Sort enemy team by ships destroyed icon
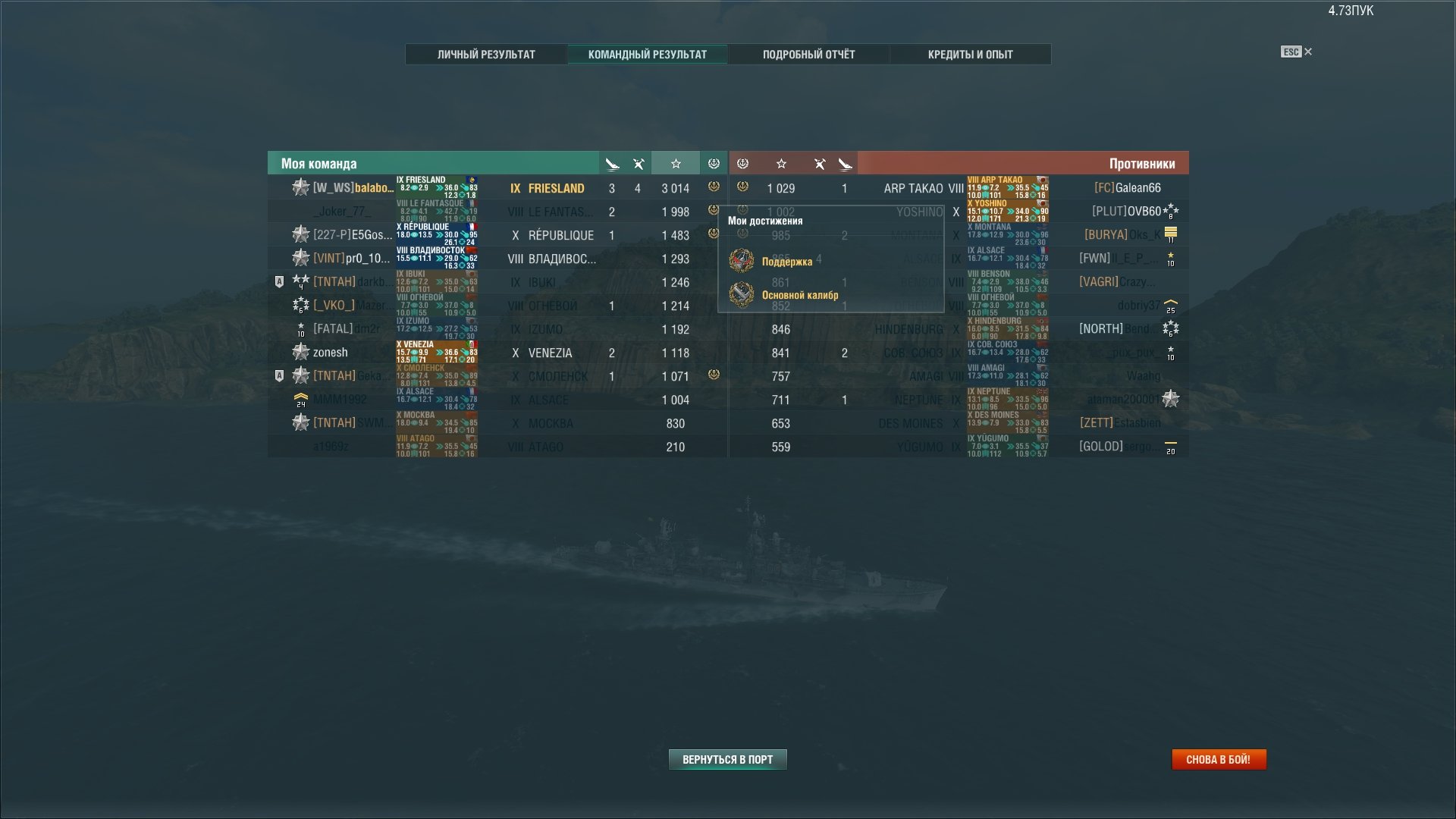 click(845, 164)
